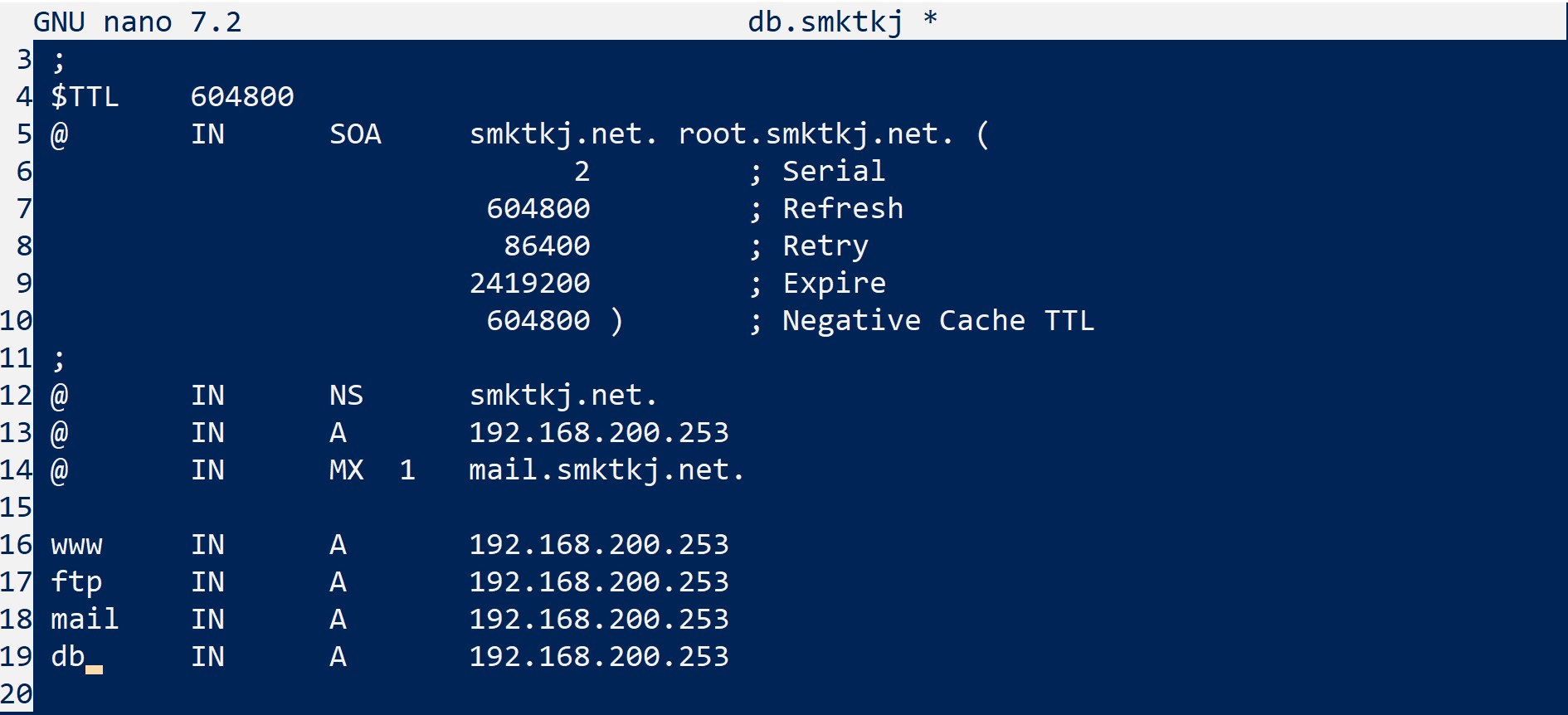Click root.smktkj.net. in the SOA line
This screenshot has width=1568, height=715.
(x=816, y=134)
